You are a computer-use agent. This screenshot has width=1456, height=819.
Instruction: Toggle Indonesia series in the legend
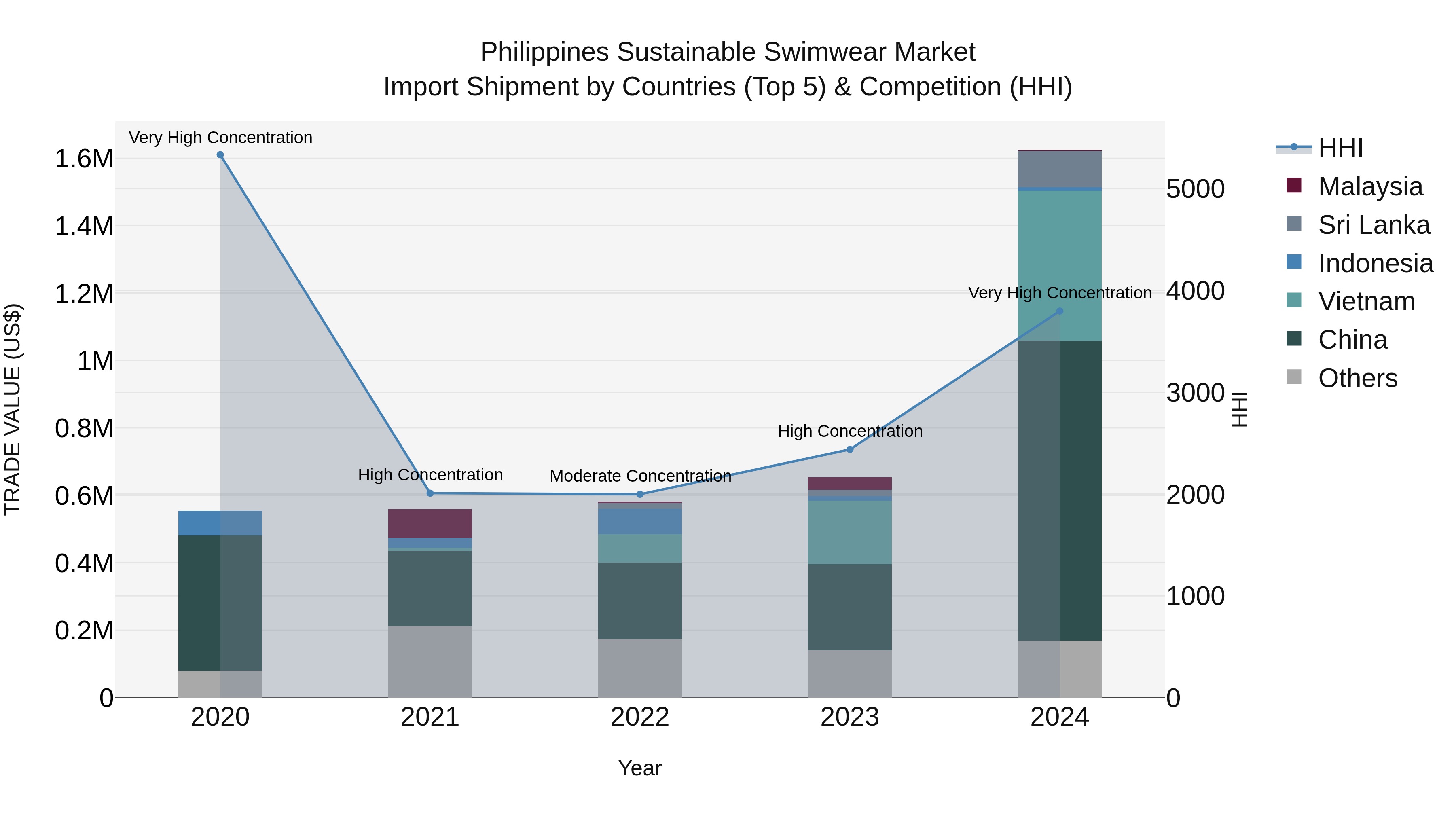pyautogui.click(x=1360, y=263)
